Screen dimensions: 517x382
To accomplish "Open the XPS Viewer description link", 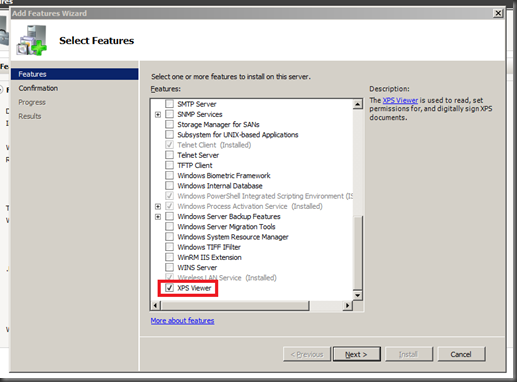I will pos(400,100).
